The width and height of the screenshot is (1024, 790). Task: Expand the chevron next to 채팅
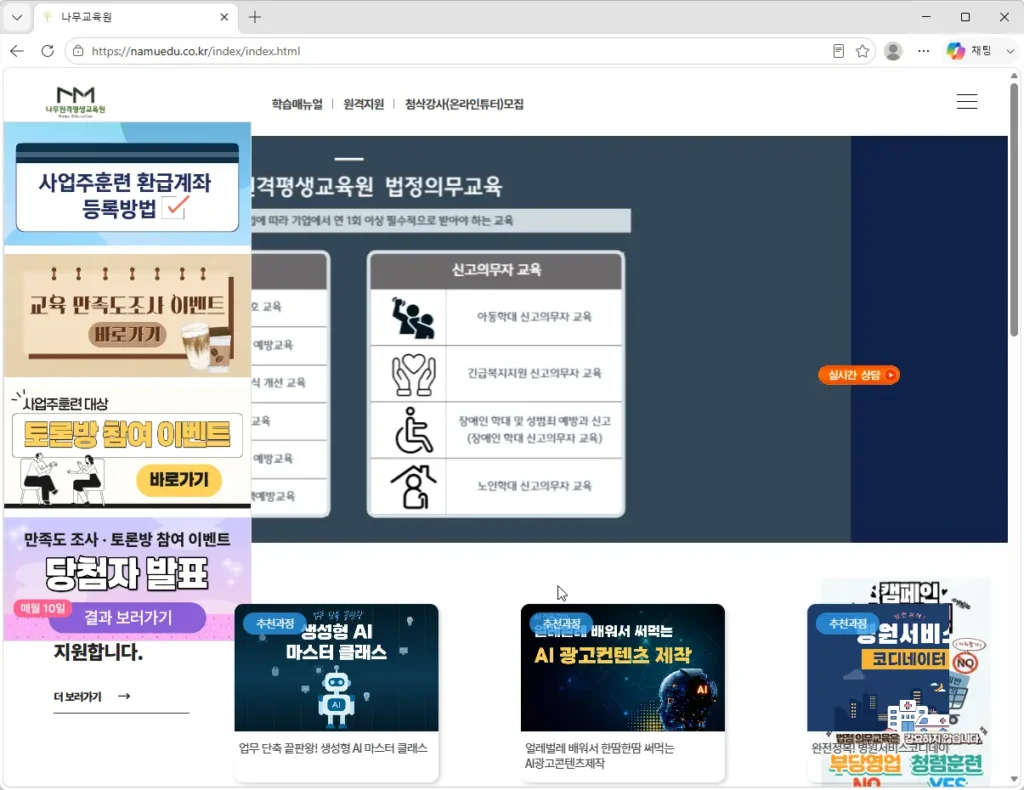pyautogui.click(x=1010, y=51)
